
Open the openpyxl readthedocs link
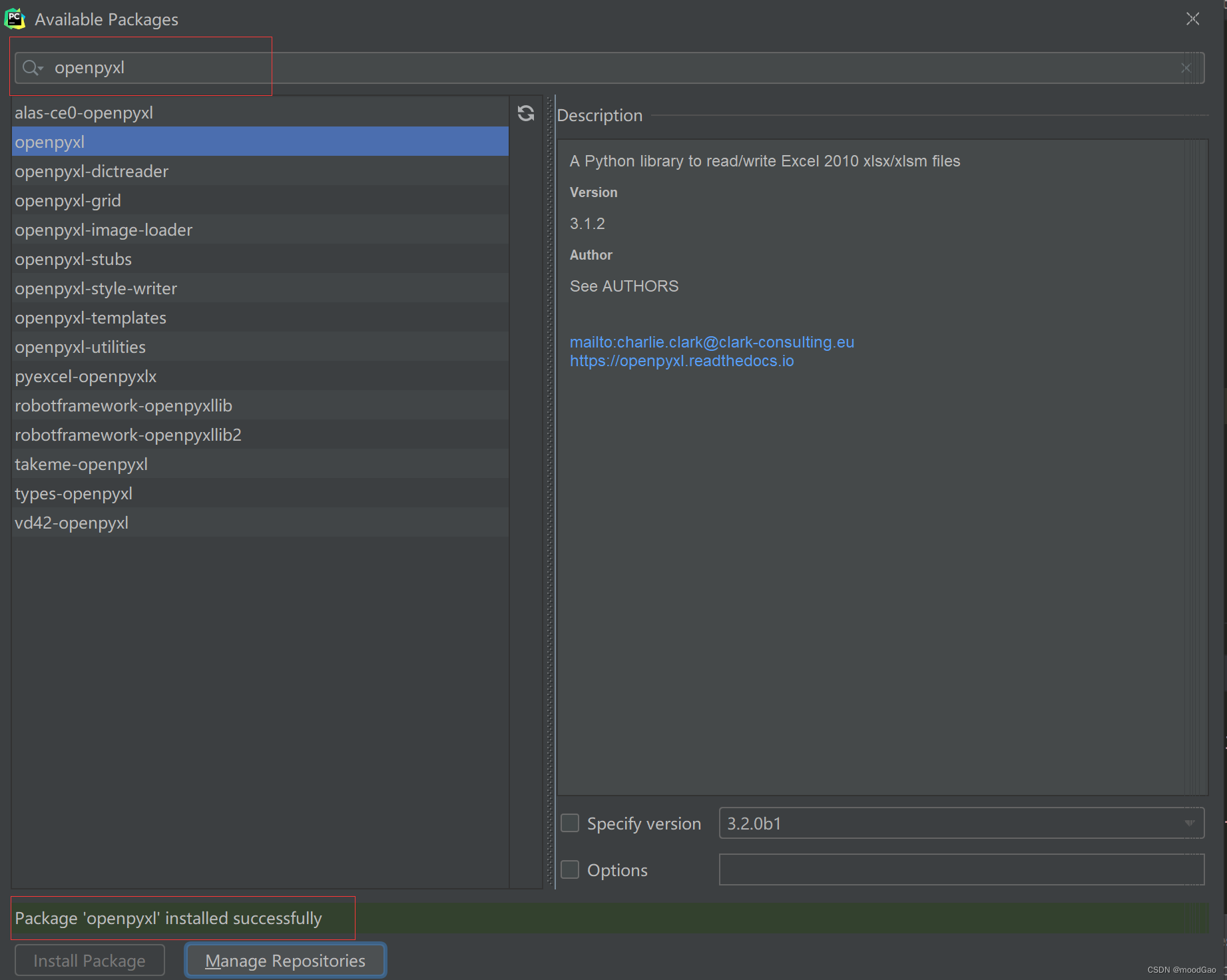(x=681, y=360)
